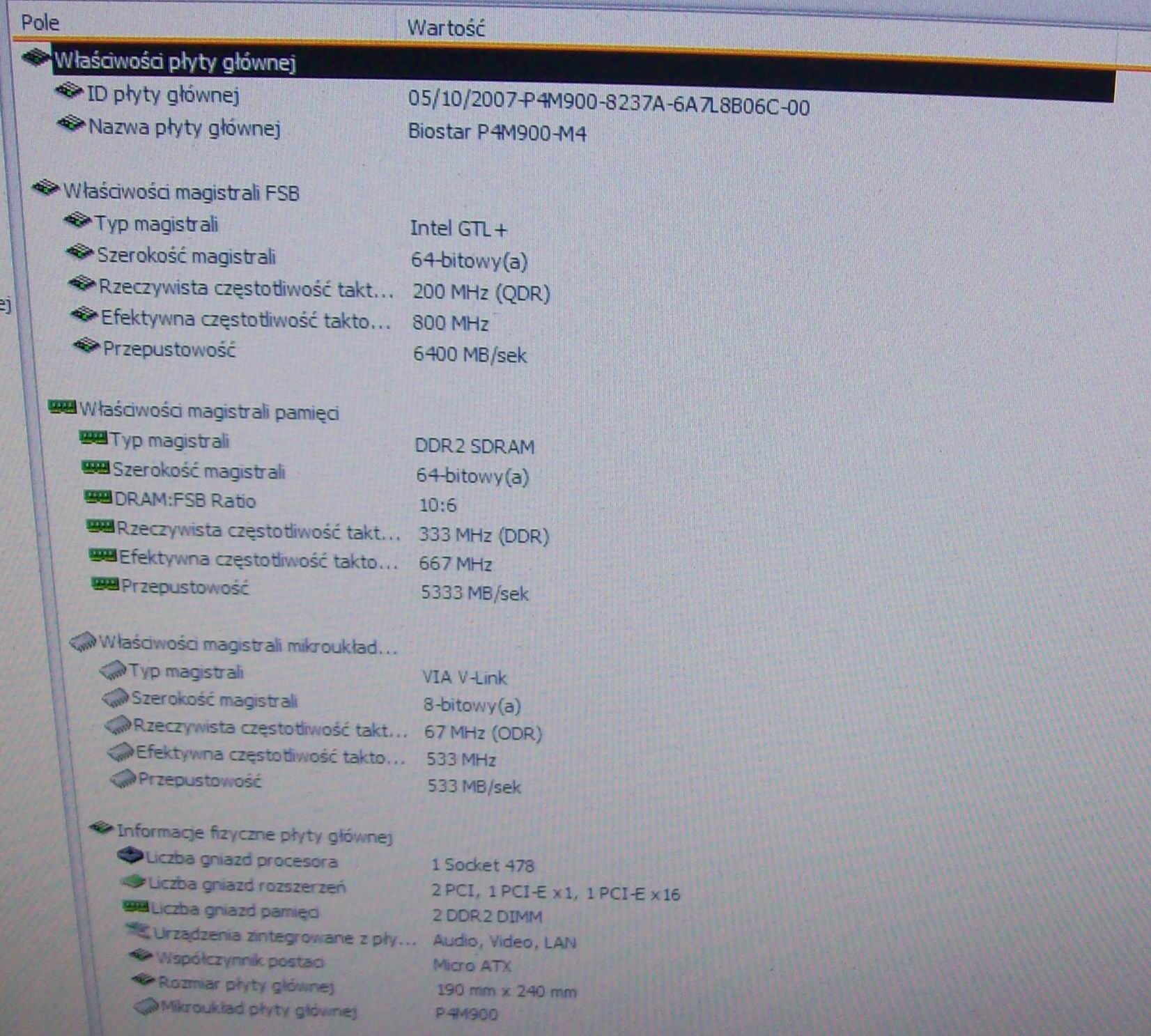Click the chip icon beside chipset 'Przepustowość'
Viewport: 1151px width, 1036px height.
tap(123, 778)
